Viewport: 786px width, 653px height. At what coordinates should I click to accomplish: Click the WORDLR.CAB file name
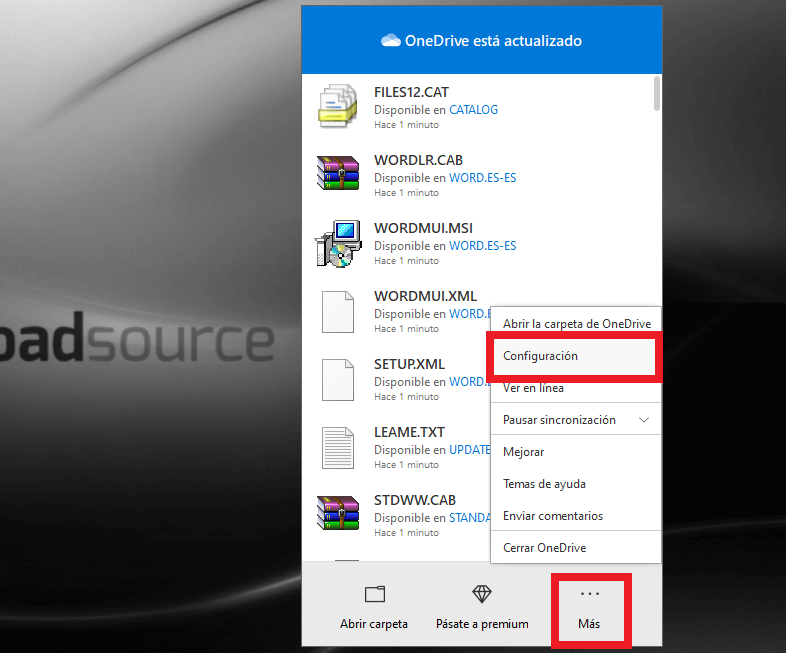419,160
